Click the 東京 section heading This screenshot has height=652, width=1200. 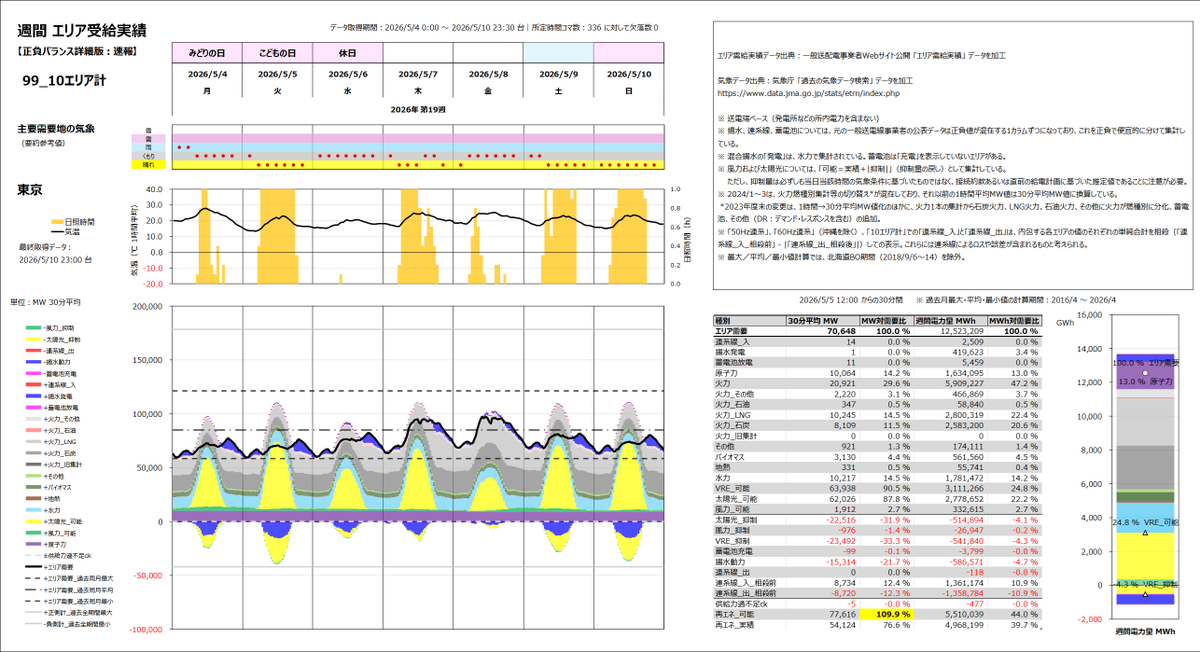pos(30,189)
